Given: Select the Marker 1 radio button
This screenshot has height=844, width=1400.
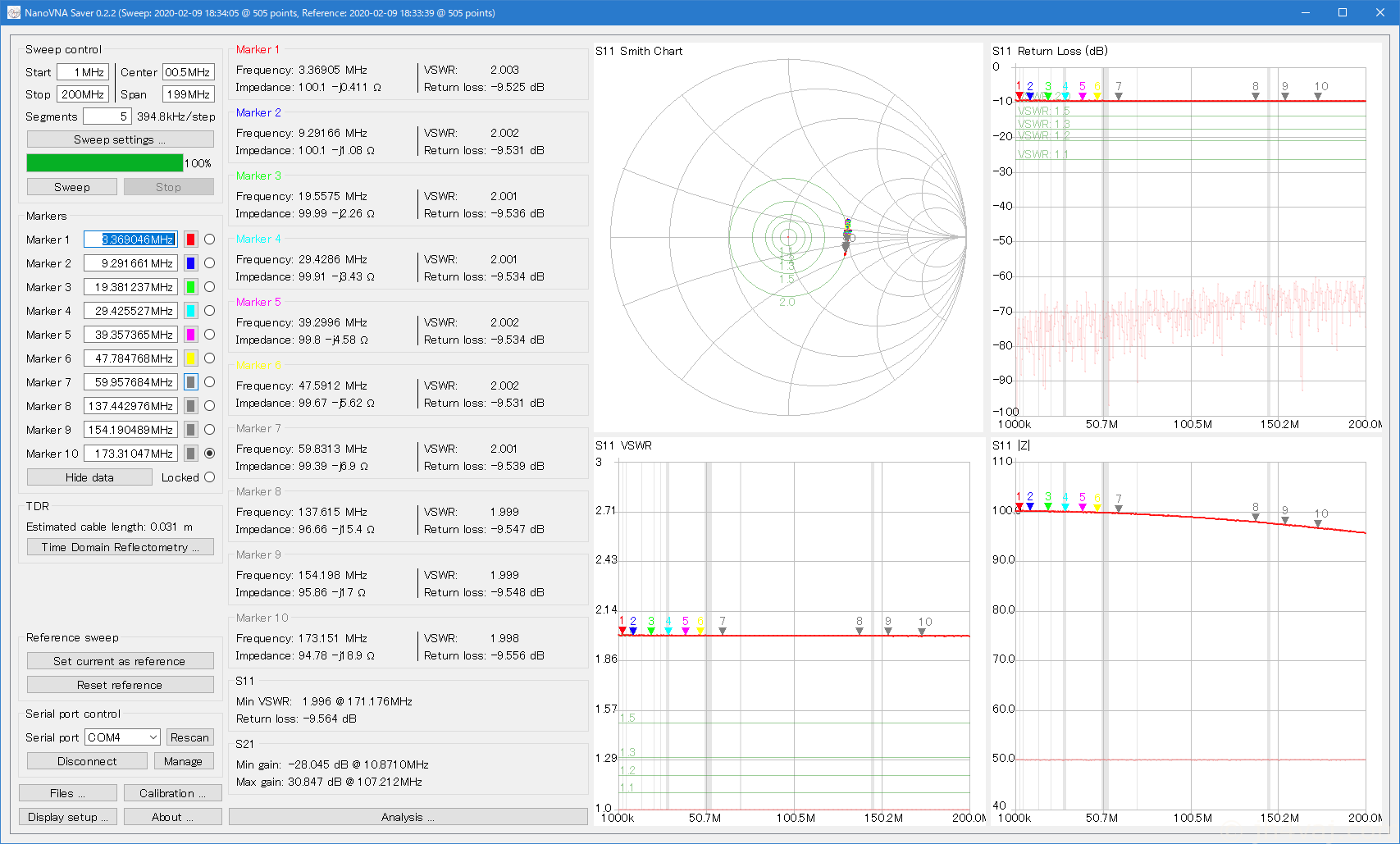Looking at the screenshot, I should point(210,240).
